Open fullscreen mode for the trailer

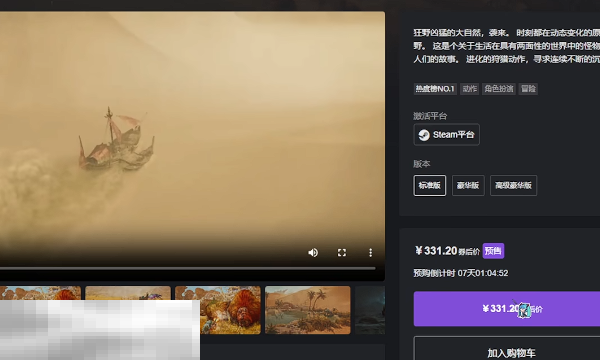coord(342,252)
